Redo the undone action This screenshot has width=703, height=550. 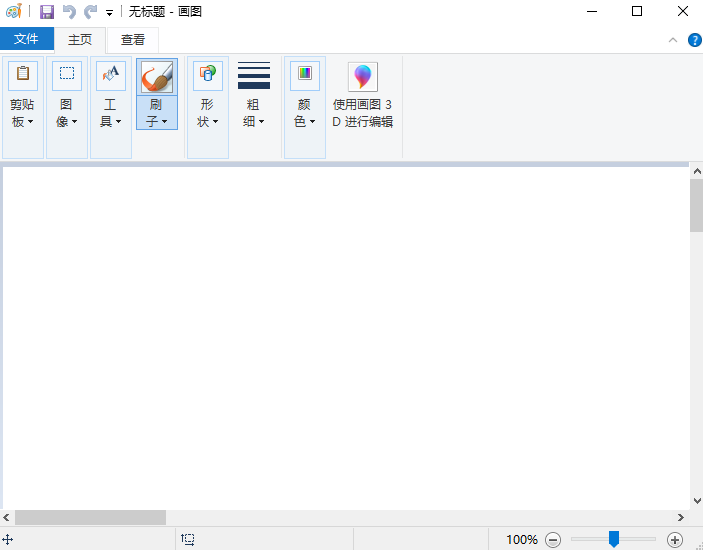(x=91, y=12)
